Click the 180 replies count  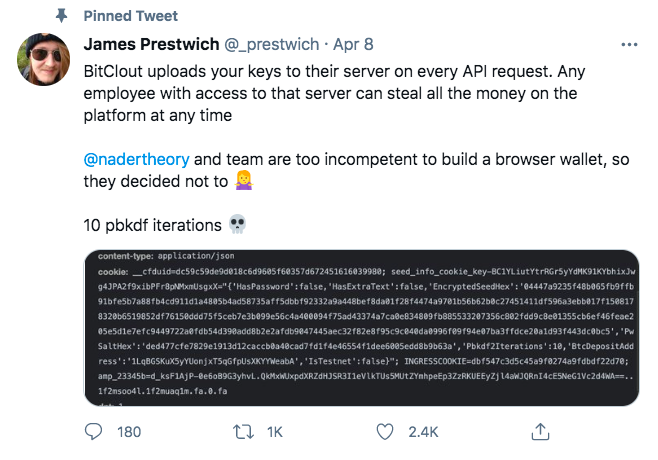click(x=129, y=432)
